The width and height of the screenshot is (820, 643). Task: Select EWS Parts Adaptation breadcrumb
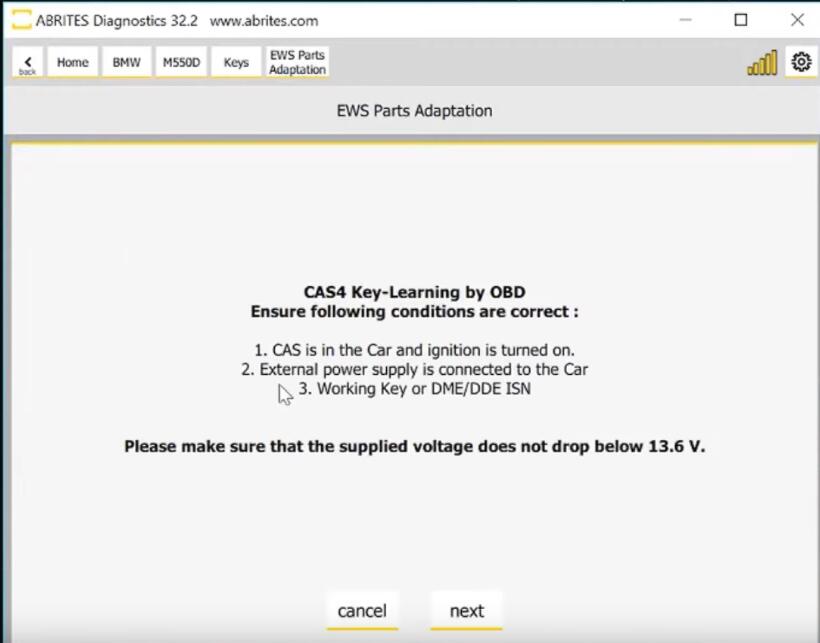pos(297,62)
